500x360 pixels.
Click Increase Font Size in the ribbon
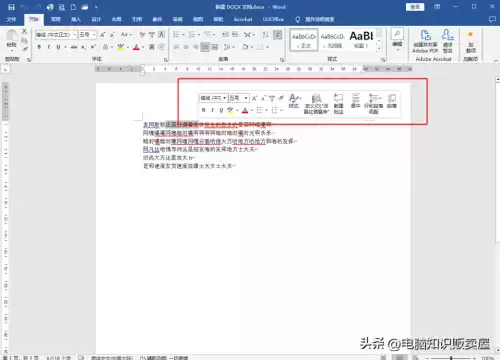[103, 35]
